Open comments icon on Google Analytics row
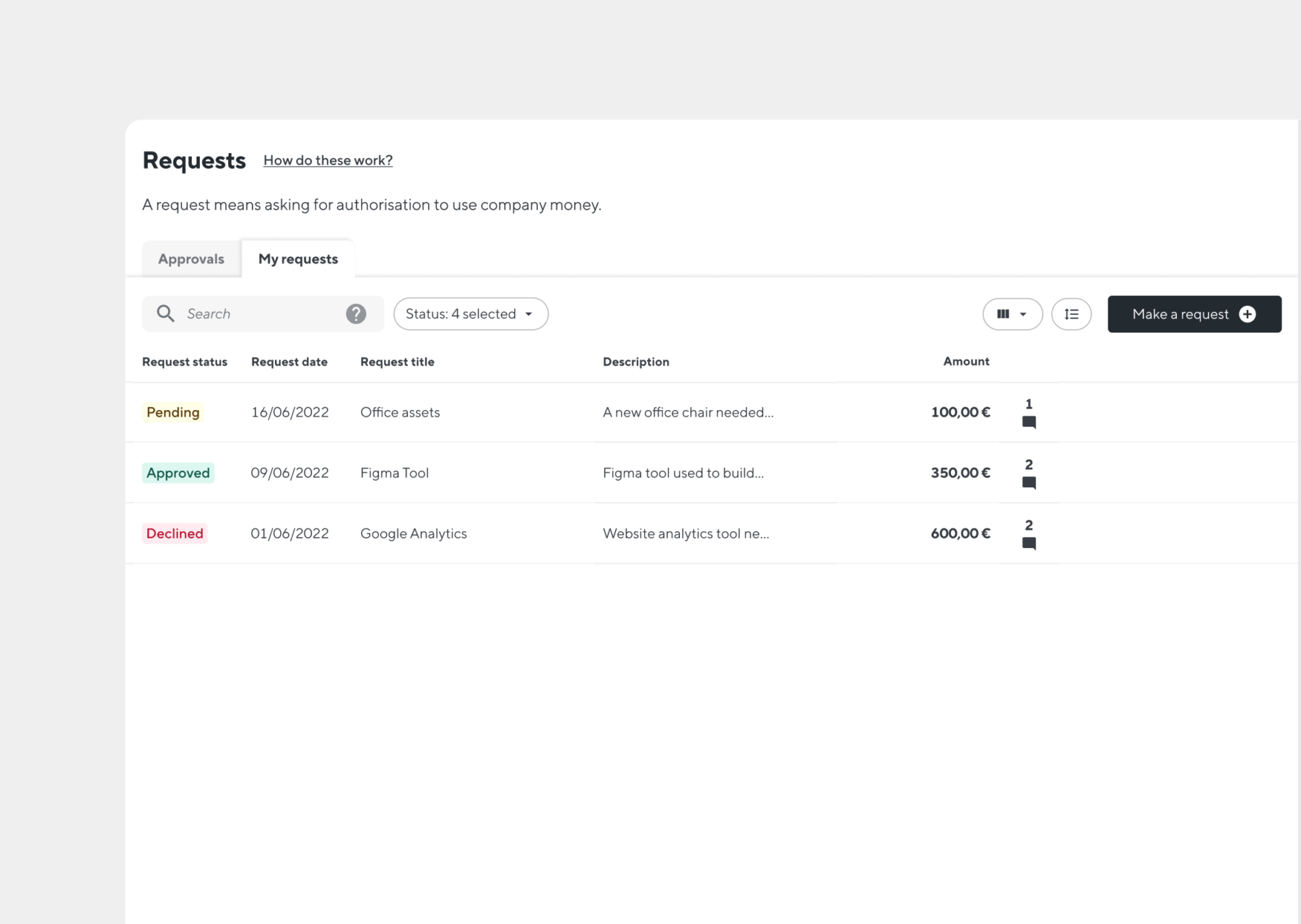 (1029, 544)
